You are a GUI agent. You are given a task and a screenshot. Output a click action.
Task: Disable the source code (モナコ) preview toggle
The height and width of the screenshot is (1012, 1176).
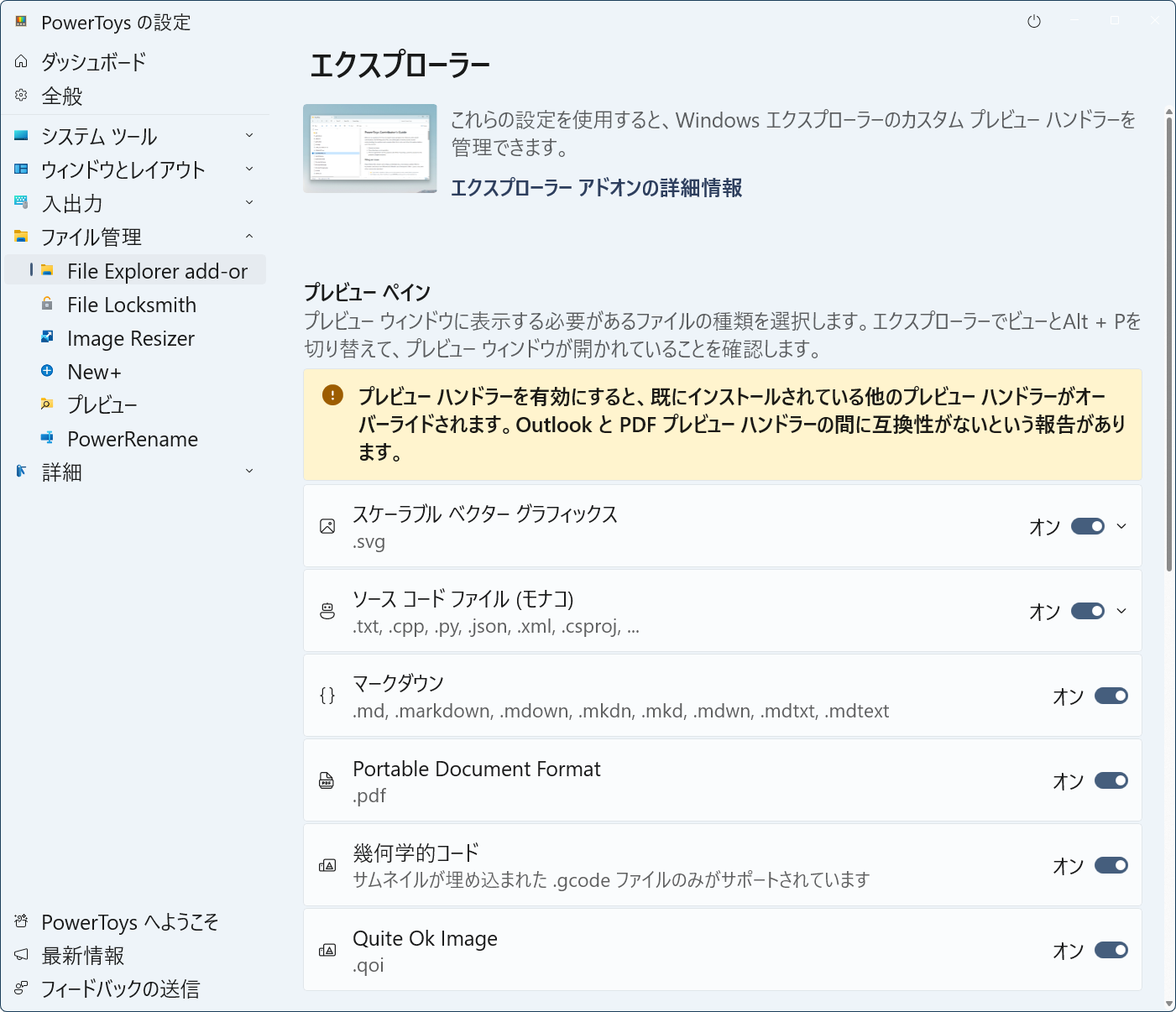[x=1088, y=611]
